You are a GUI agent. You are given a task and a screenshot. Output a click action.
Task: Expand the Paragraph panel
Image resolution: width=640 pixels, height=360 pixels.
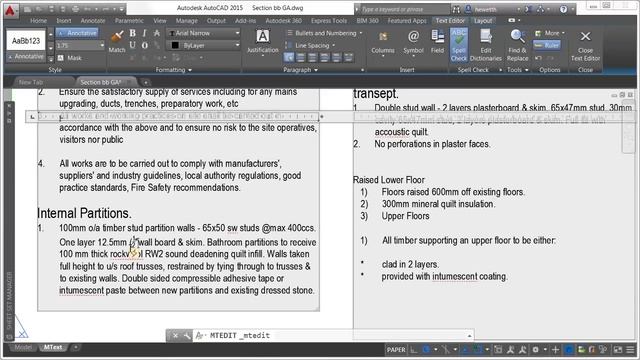[x=301, y=70]
